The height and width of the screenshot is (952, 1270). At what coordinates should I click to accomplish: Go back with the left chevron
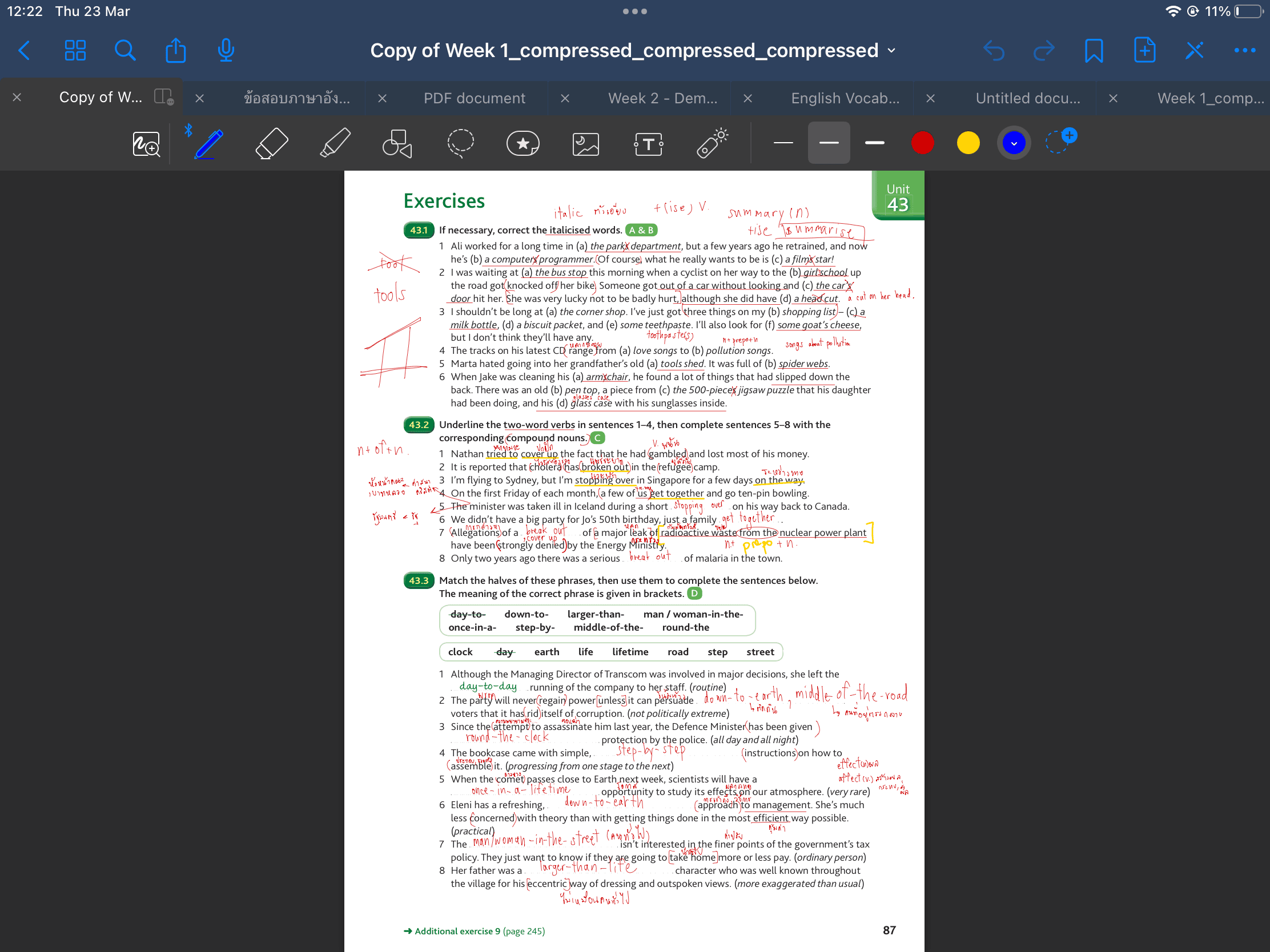24,50
